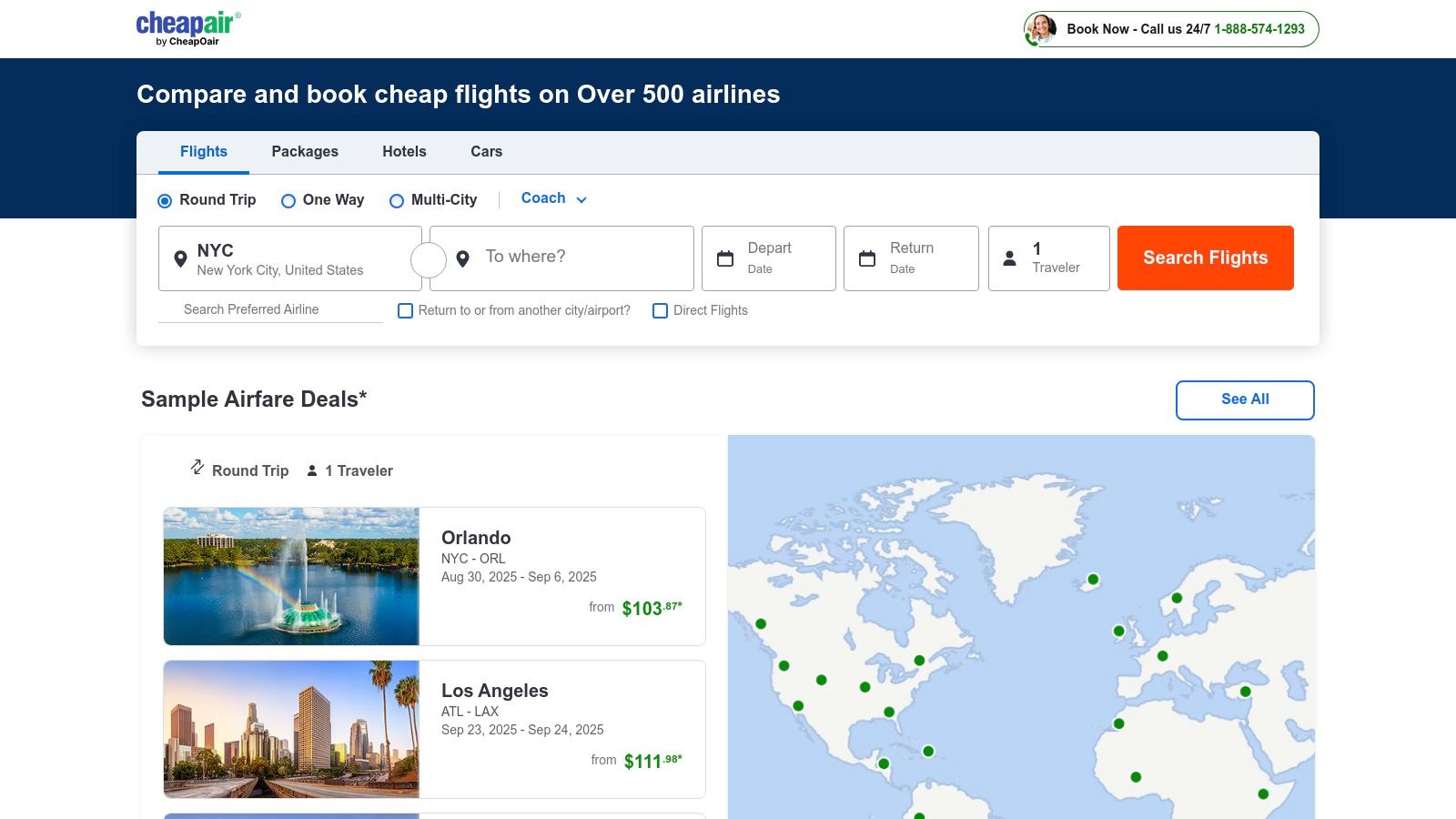Viewport: 1456px width, 819px height.
Task: Select the One Way radio button
Action: [288, 201]
